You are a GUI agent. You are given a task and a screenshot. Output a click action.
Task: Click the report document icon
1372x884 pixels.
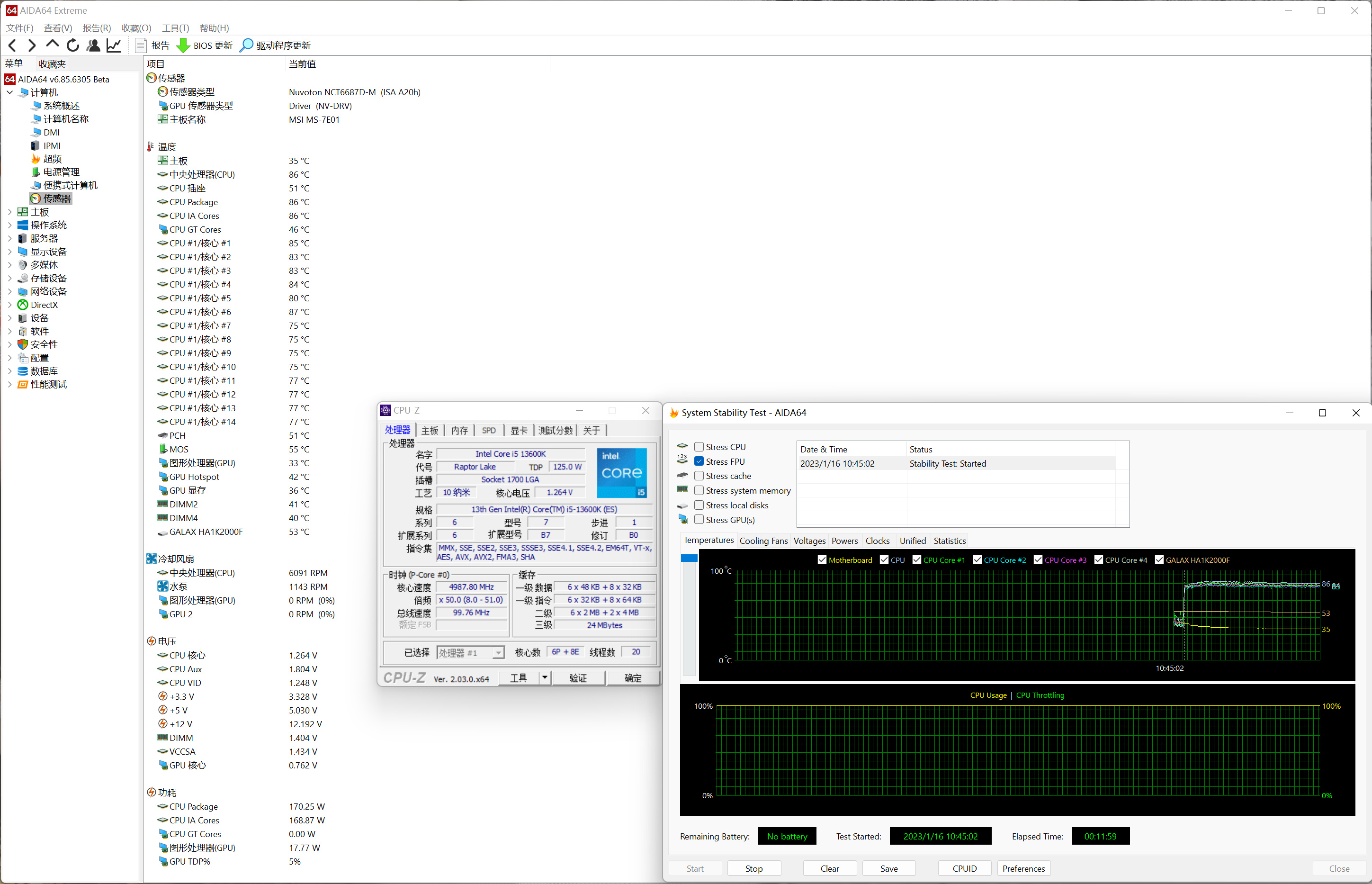tap(141, 45)
